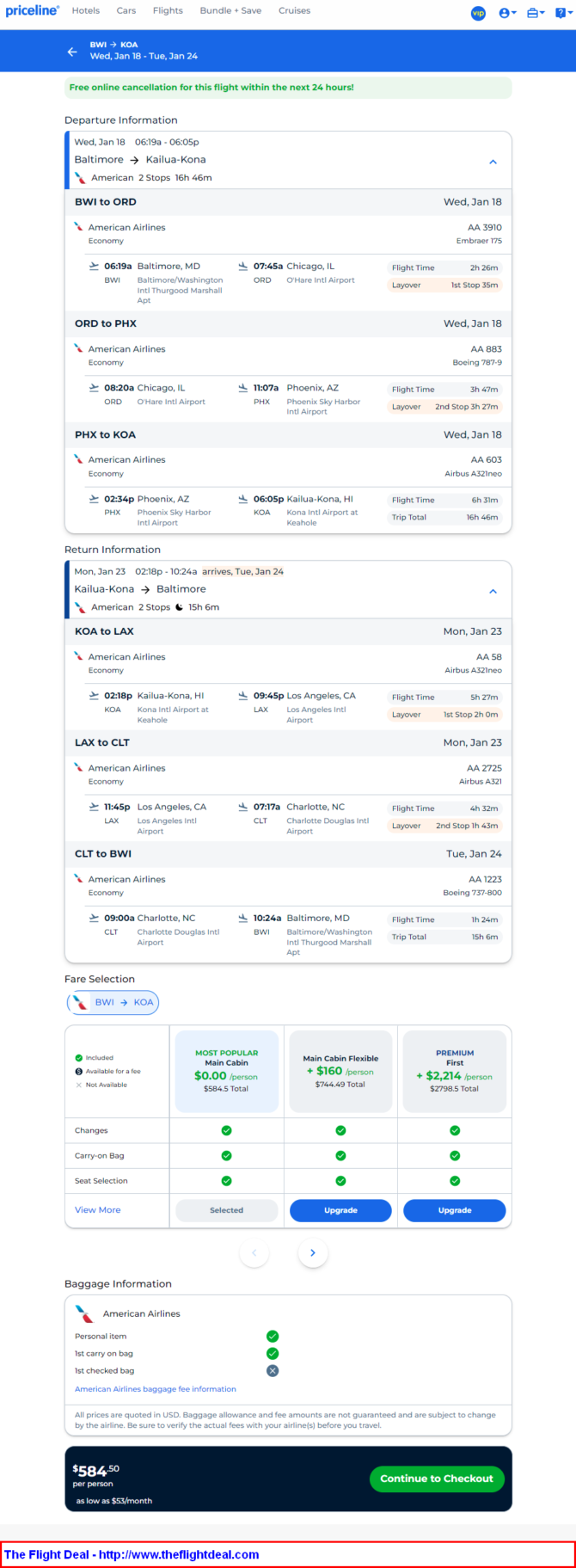Open the Cruises menu item
Viewport: 576px width, 1568px height.
[x=294, y=11]
